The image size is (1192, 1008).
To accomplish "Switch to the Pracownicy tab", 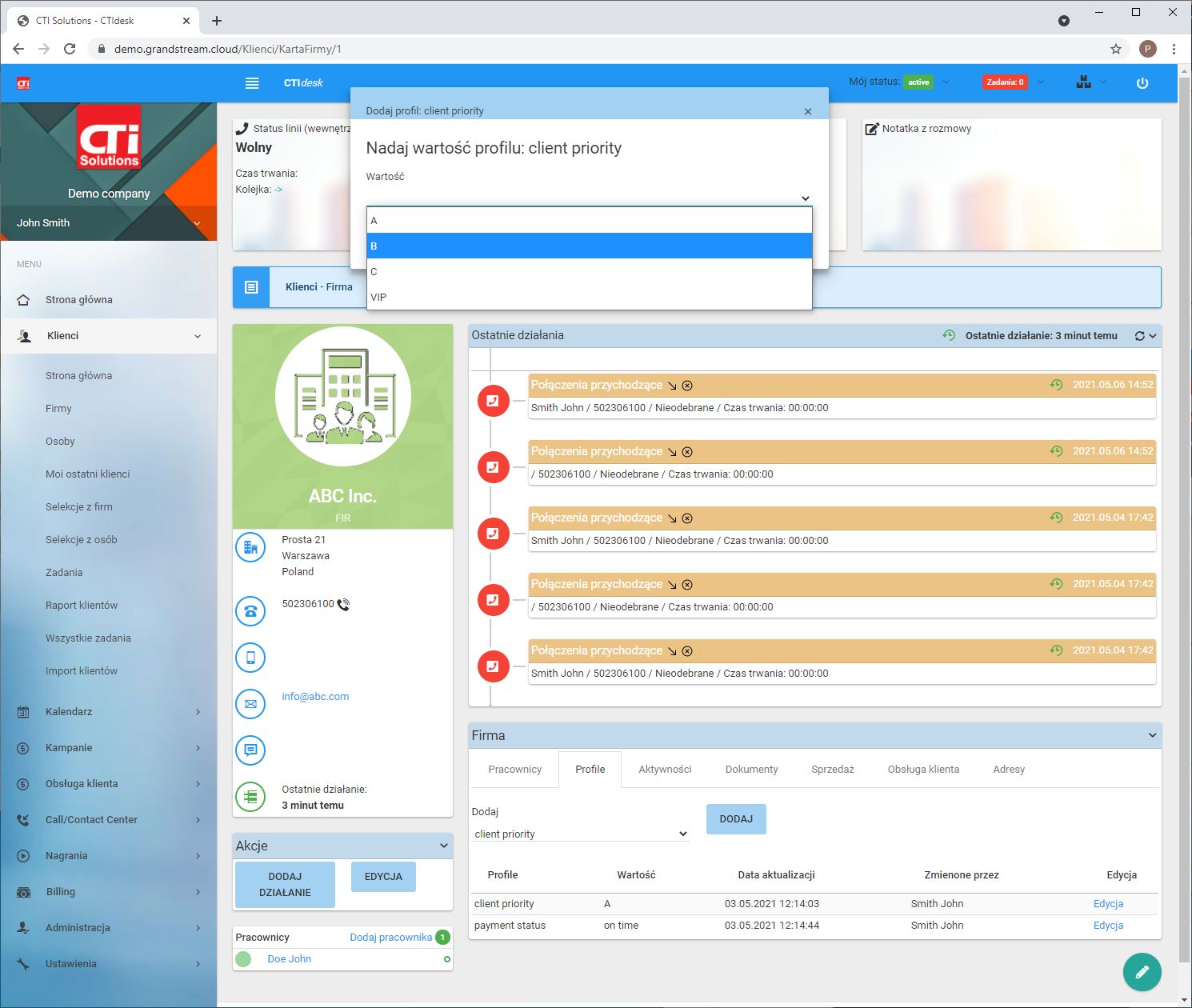I will point(515,769).
